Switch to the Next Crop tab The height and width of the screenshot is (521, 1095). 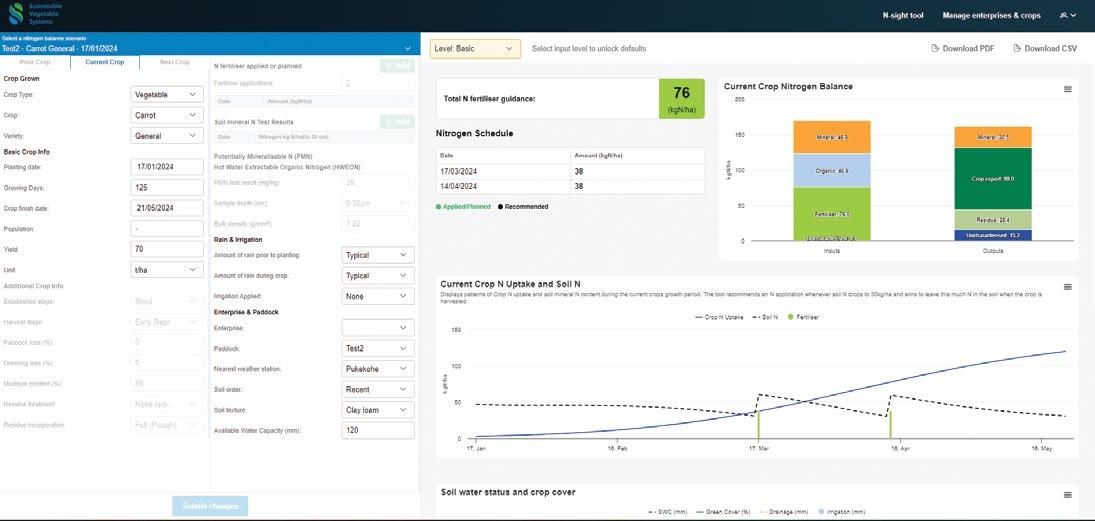175,62
